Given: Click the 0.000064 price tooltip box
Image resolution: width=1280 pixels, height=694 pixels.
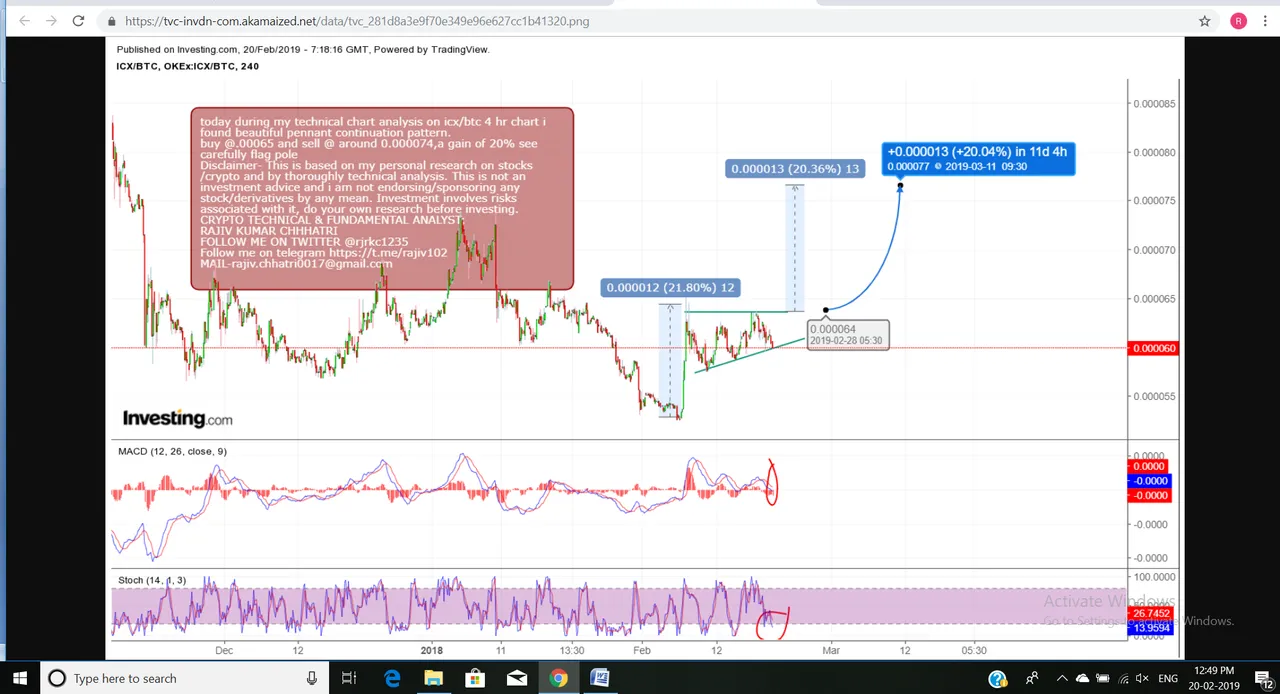Looking at the screenshot, I should click(847, 334).
